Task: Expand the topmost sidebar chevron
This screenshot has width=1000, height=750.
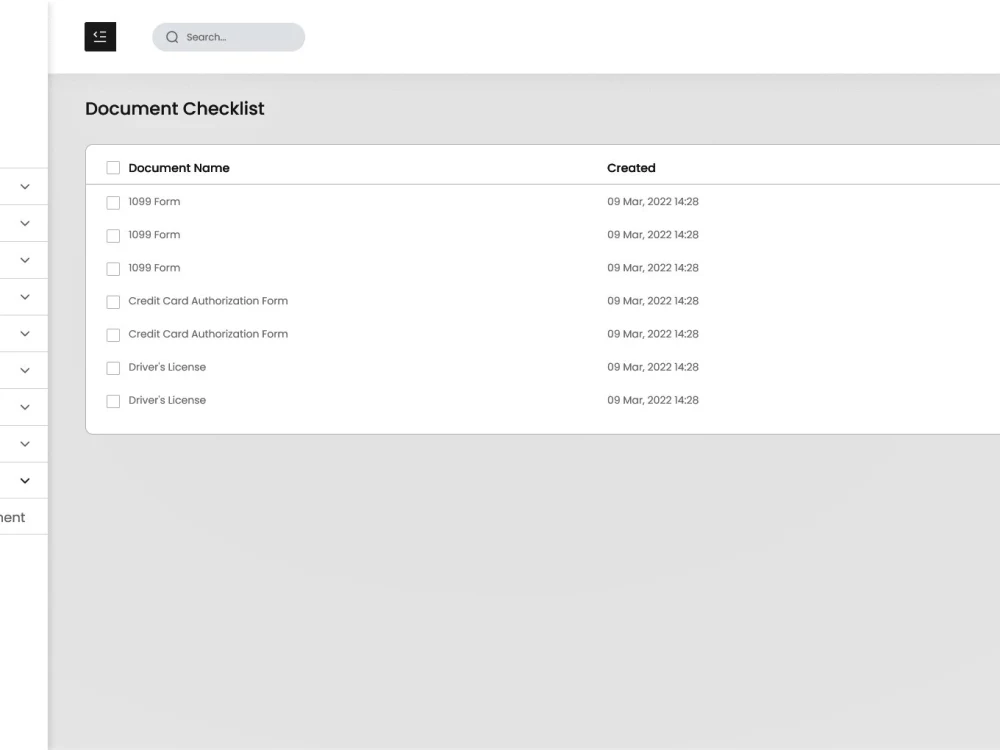Action: 25,187
